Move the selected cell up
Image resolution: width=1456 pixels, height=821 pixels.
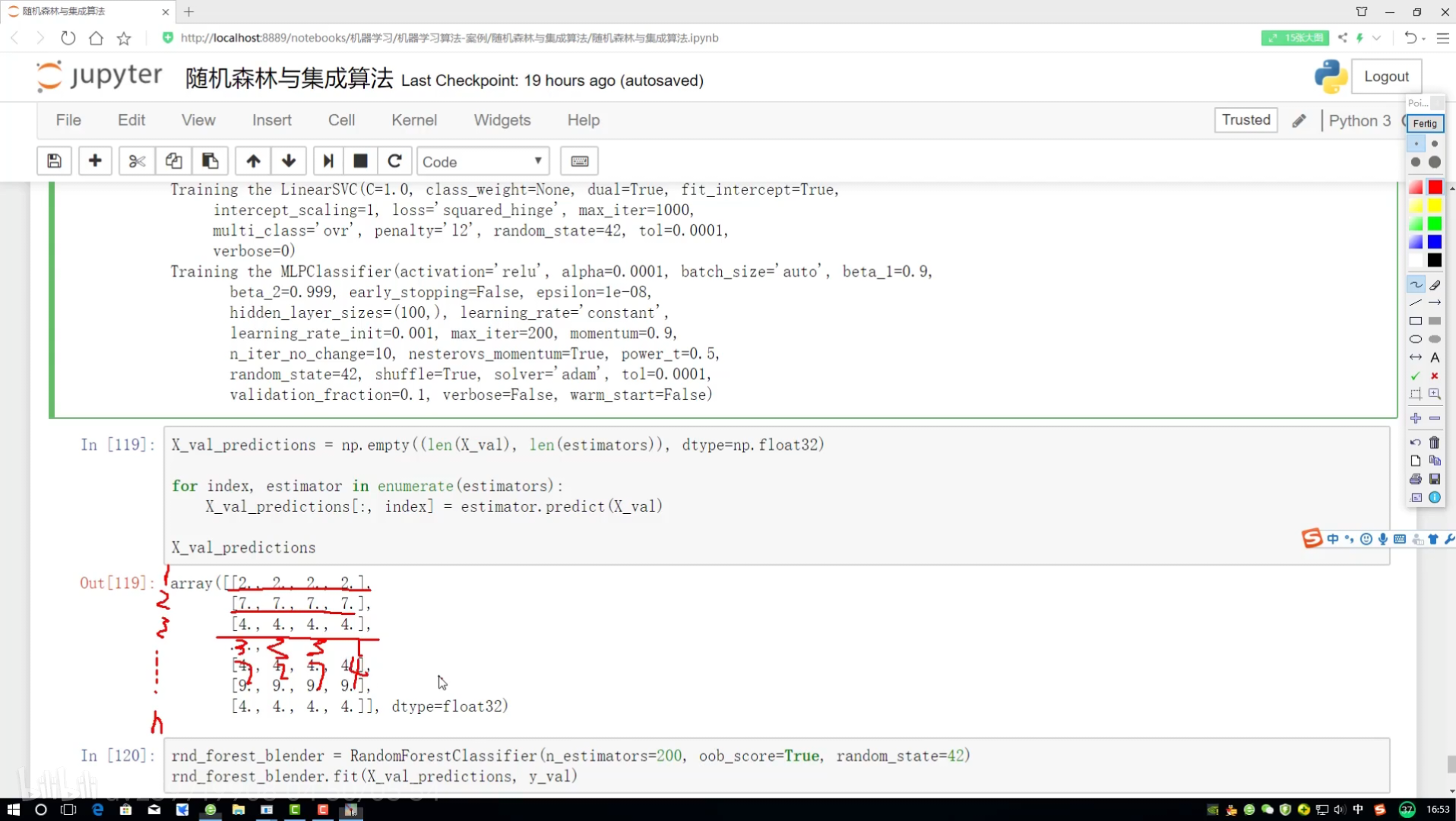coord(253,161)
